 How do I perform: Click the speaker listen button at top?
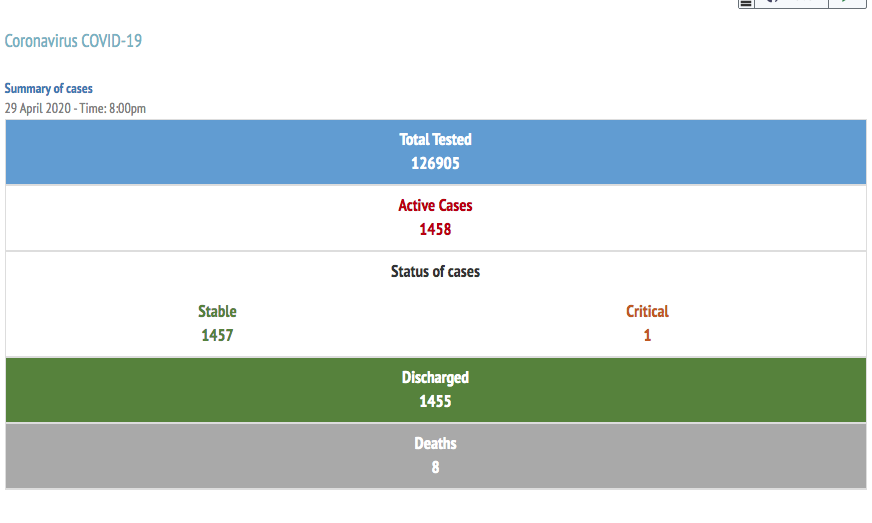(791, 3)
